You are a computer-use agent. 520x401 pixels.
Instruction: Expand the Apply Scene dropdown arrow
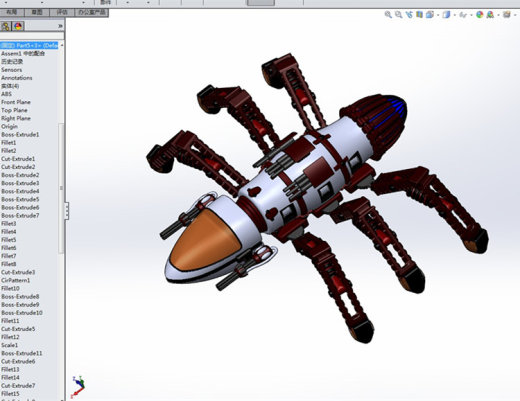tap(498, 15)
